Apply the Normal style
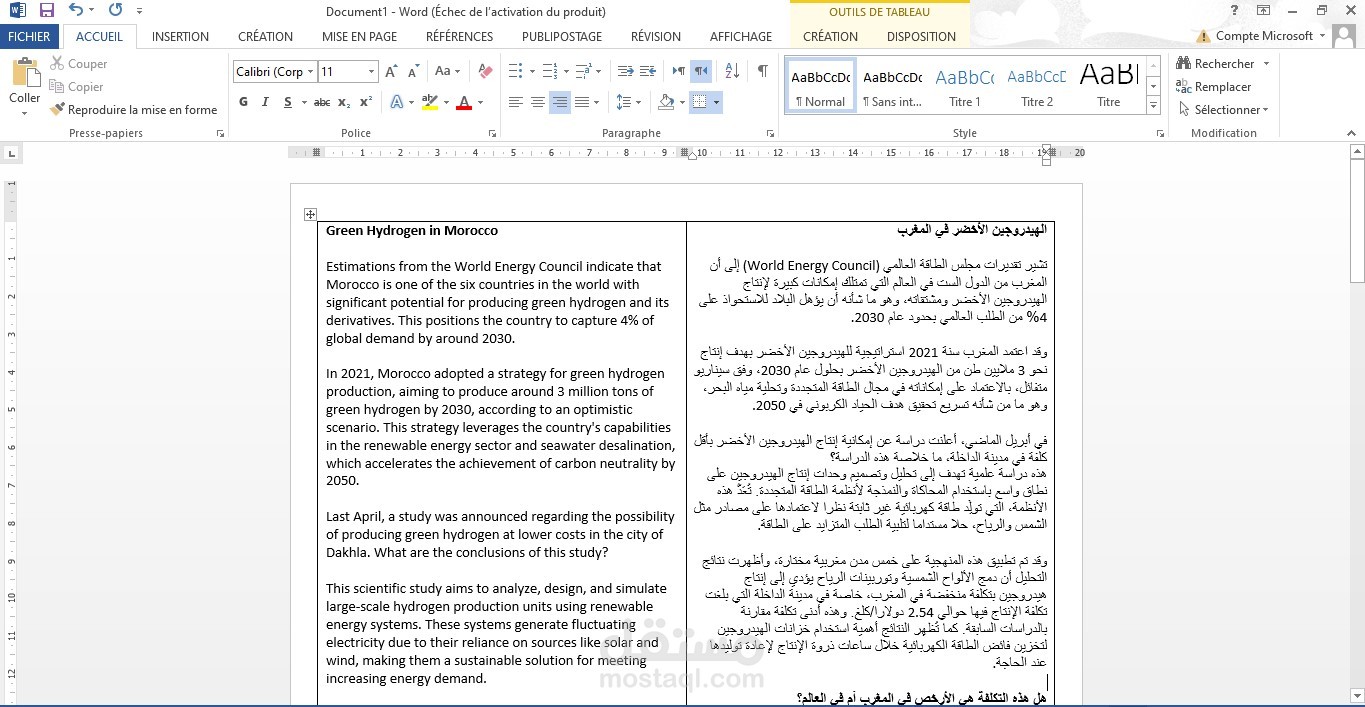This screenshot has height=707, width=1365. coord(820,85)
